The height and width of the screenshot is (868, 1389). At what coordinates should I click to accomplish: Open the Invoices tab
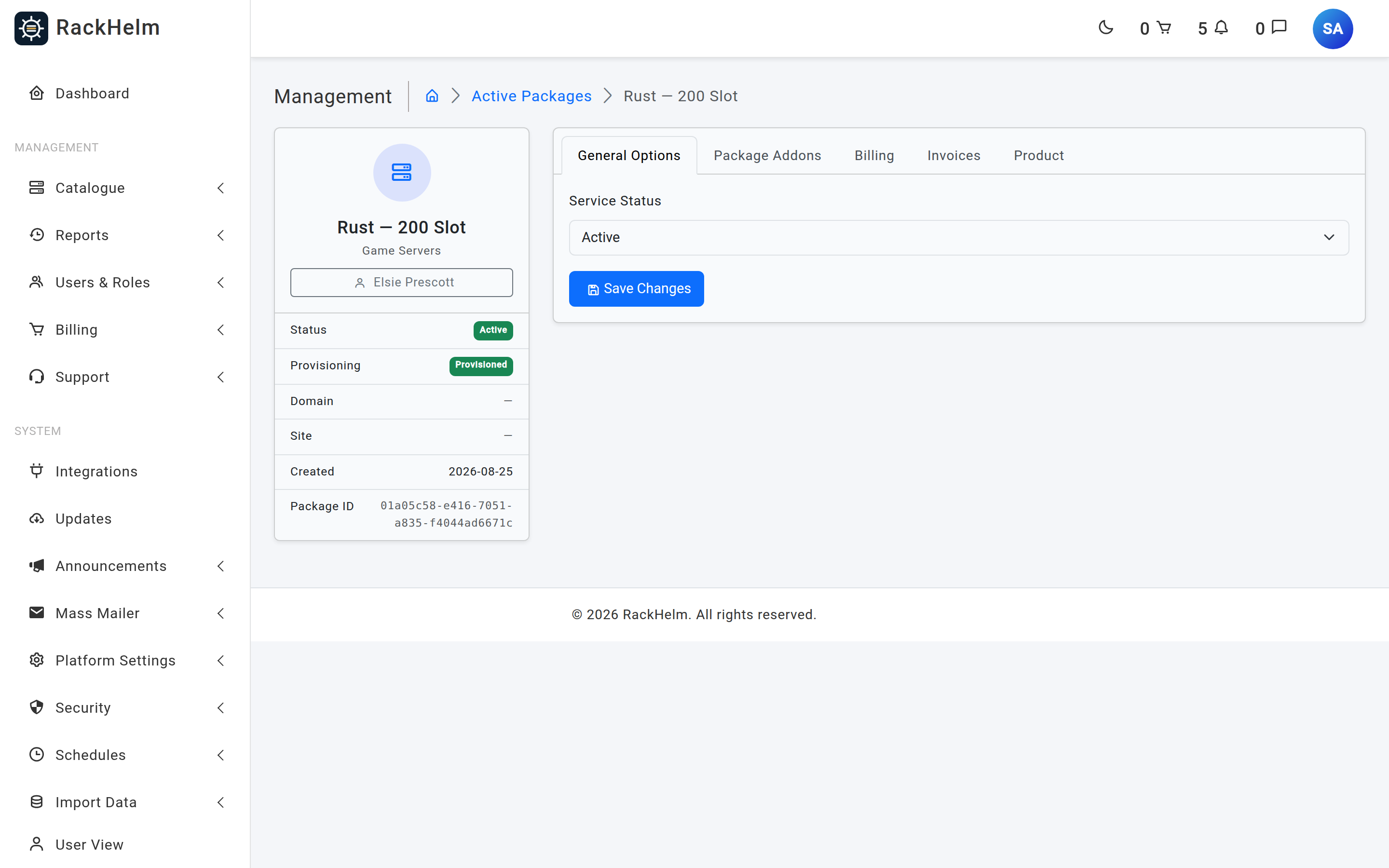point(953,156)
